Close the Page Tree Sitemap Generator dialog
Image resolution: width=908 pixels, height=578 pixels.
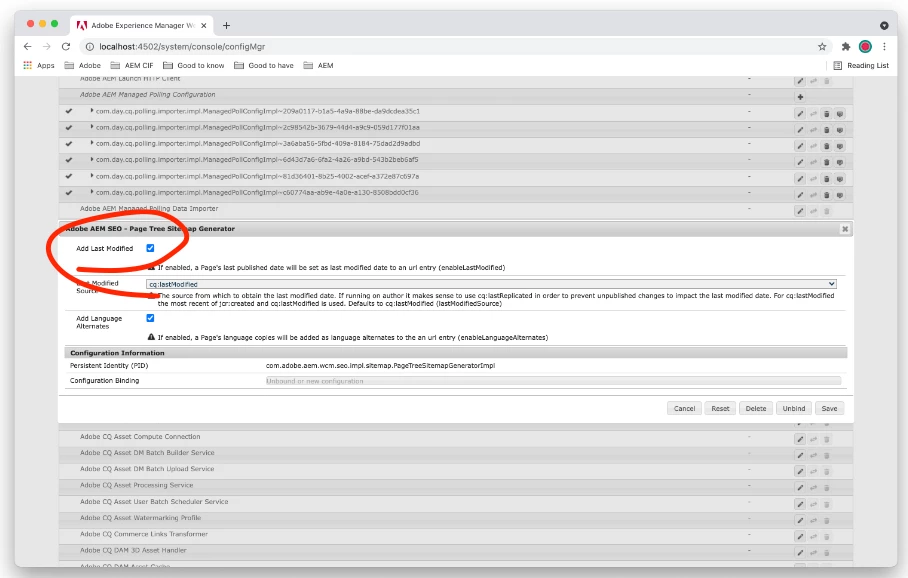845,229
